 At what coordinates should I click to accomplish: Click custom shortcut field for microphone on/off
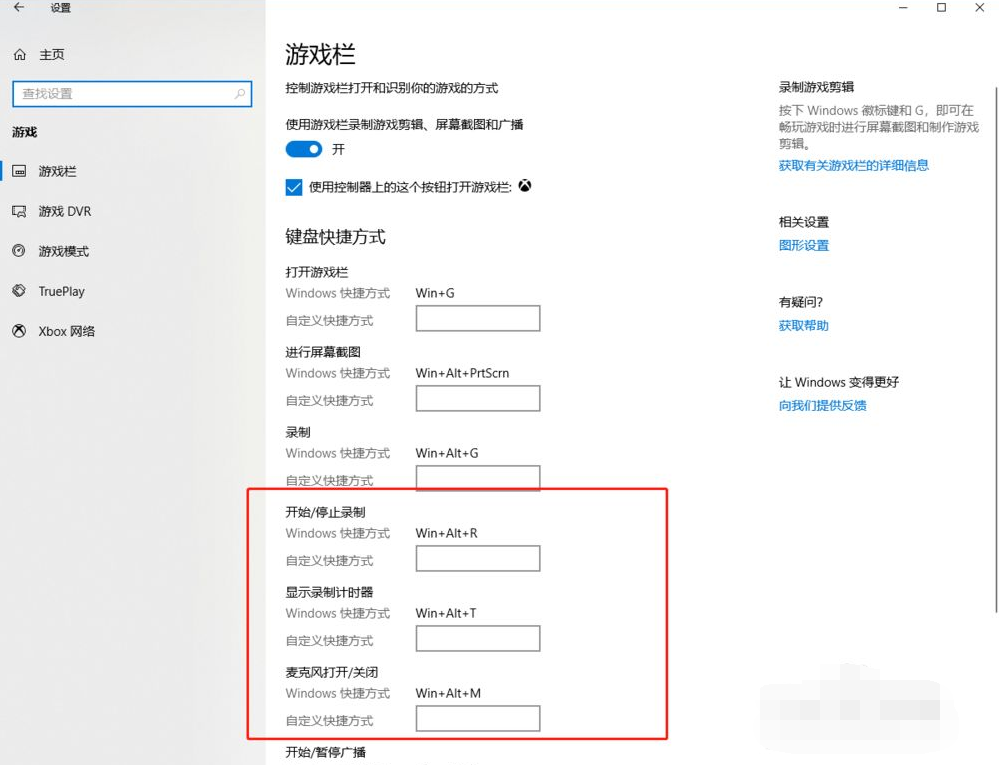point(478,719)
